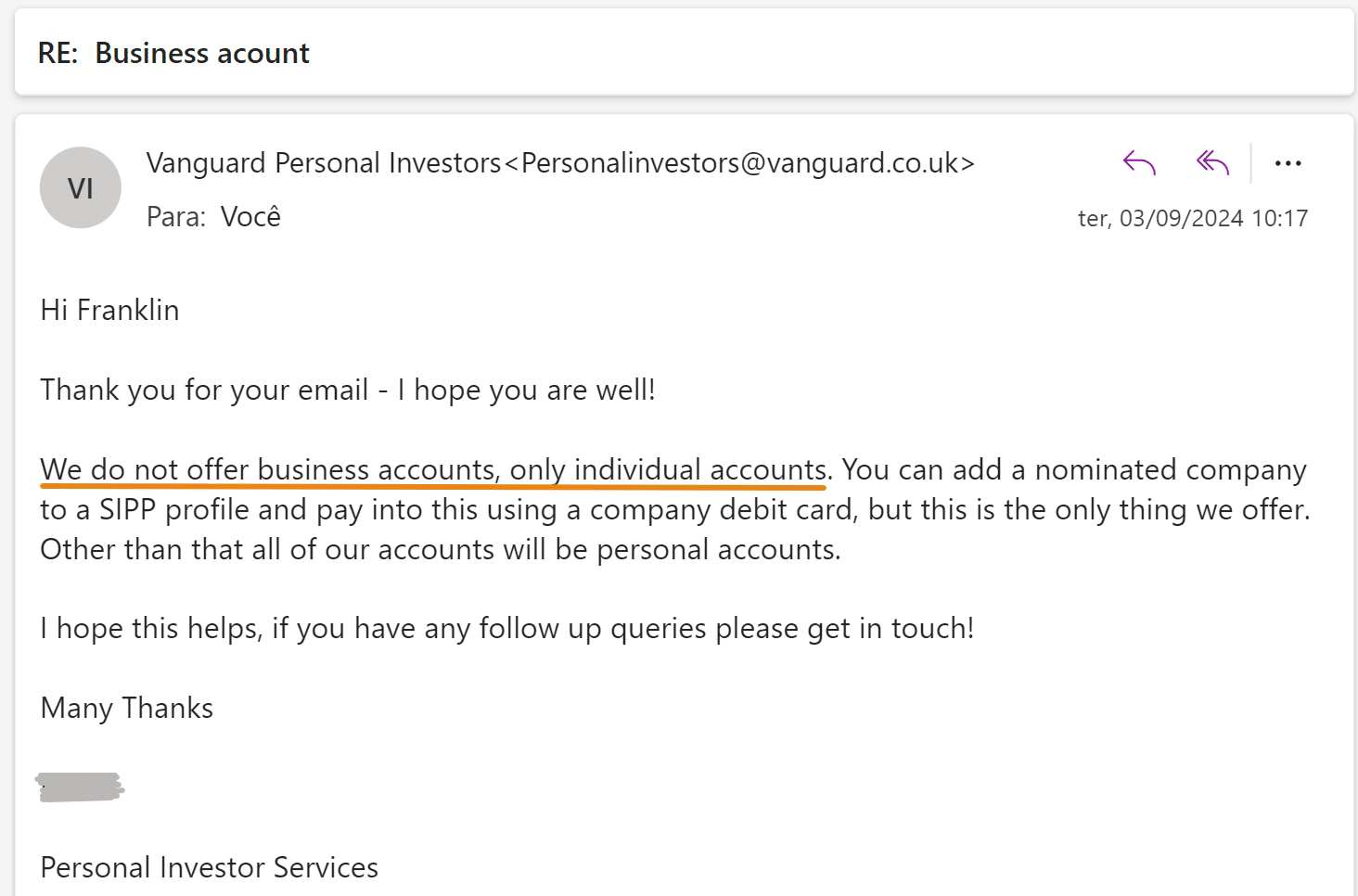1358x896 pixels.
Task: Open the three-dot more actions menu
Action: tap(1288, 163)
